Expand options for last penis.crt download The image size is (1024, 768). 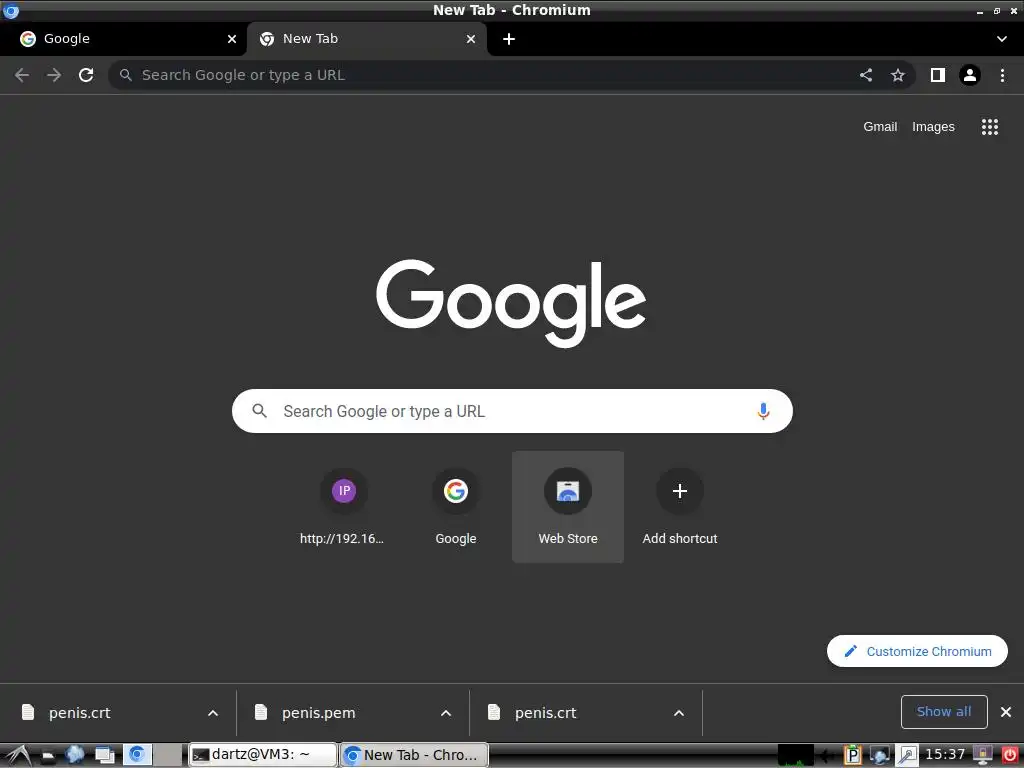[x=679, y=713]
